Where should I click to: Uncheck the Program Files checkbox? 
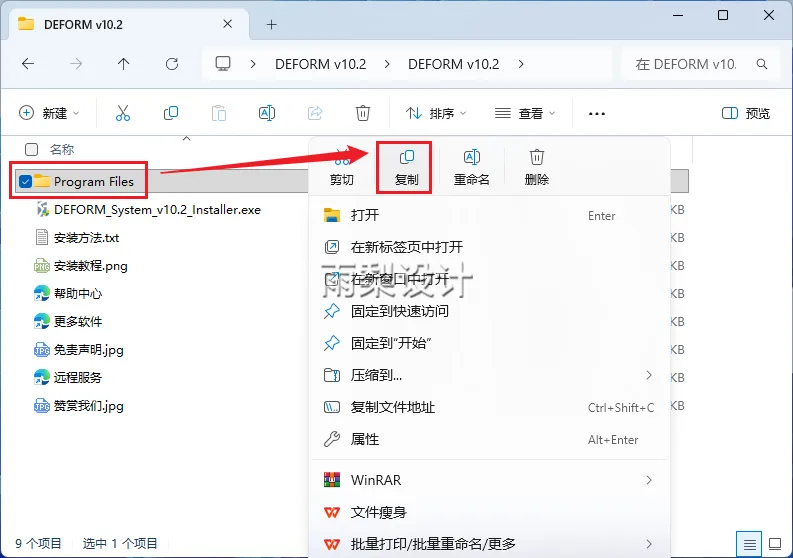(x=25, y=181)
